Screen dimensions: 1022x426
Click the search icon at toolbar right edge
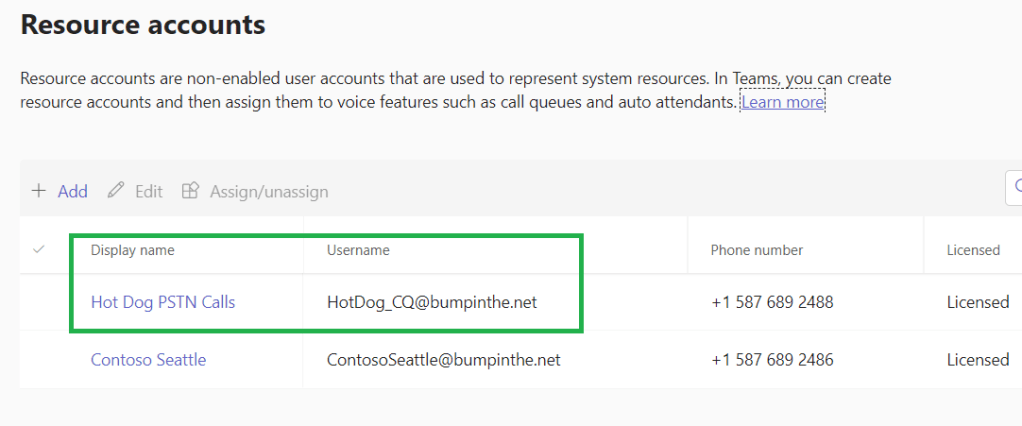1016,186
